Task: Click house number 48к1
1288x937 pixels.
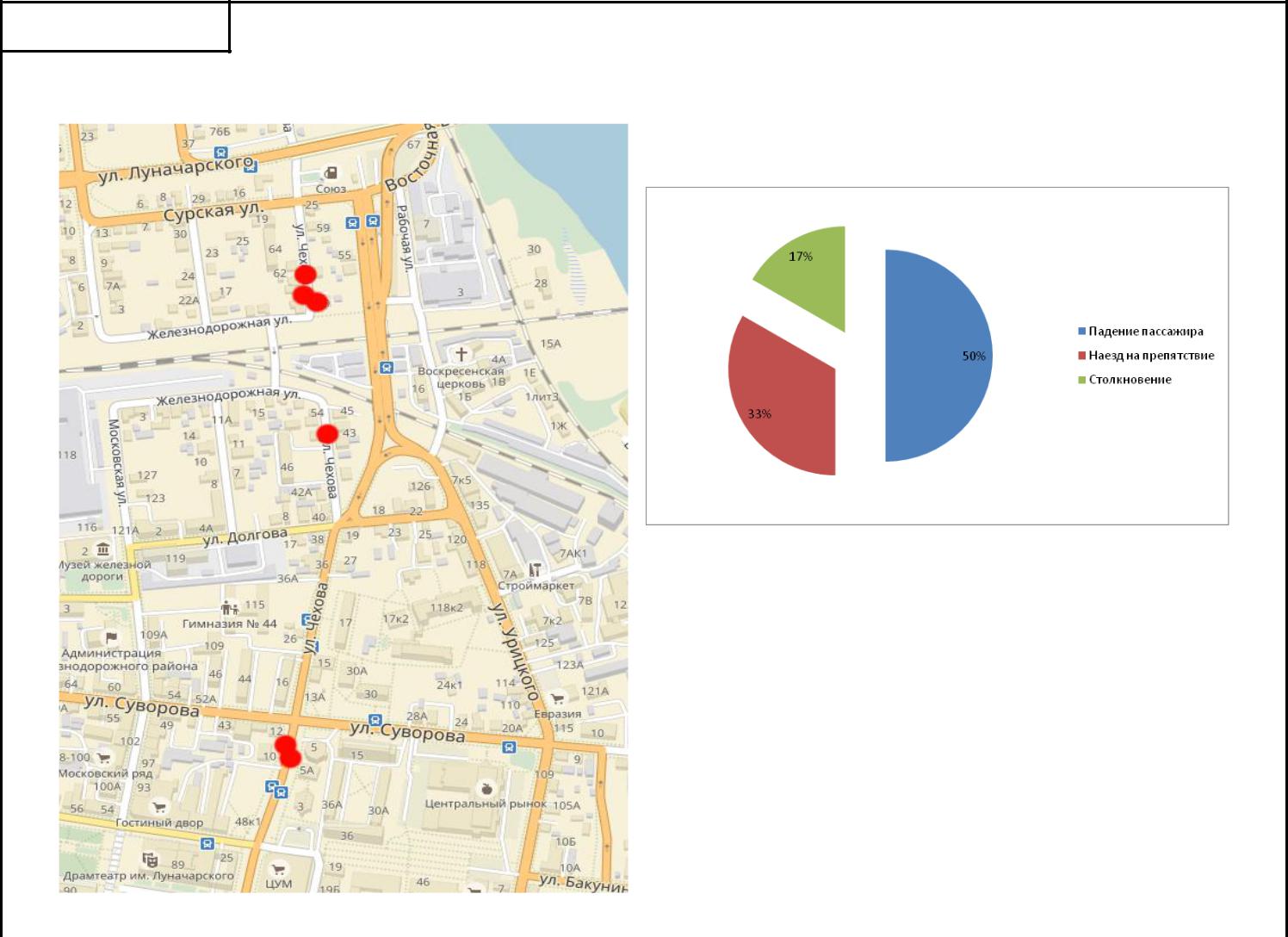Action: click(248, 822)
